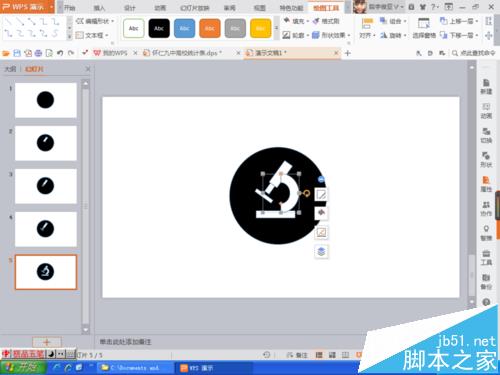Click the save disk icon
The height and width of the screenshot is (375, 500).
coord(17,53)
